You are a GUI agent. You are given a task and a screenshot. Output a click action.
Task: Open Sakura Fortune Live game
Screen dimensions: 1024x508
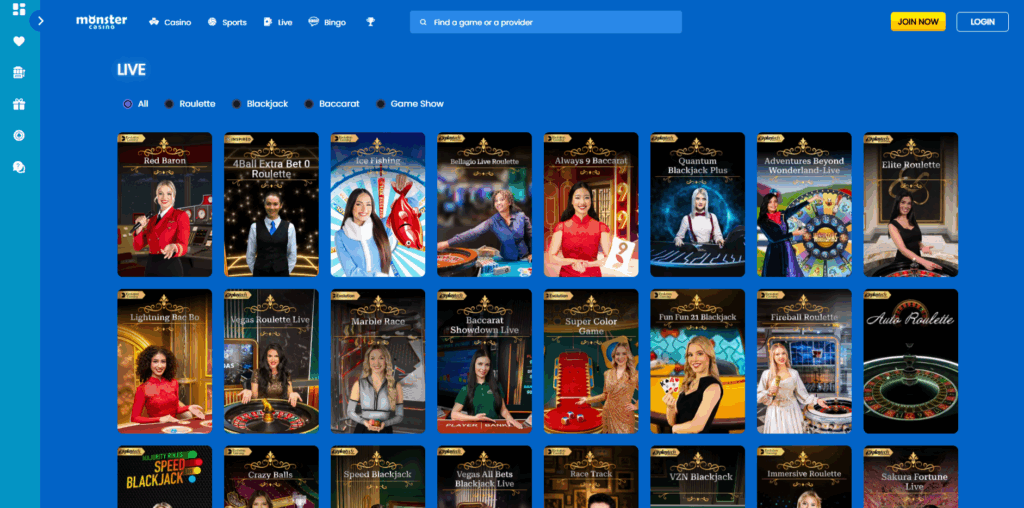coord(910,477)
